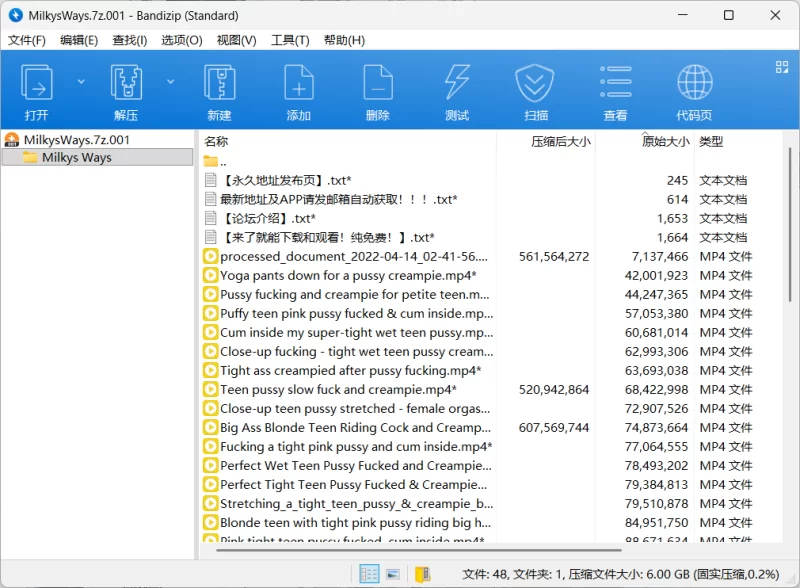Click the 删除 (Delete) toolbar icon
800x588 pixels.
pos(377,90)
